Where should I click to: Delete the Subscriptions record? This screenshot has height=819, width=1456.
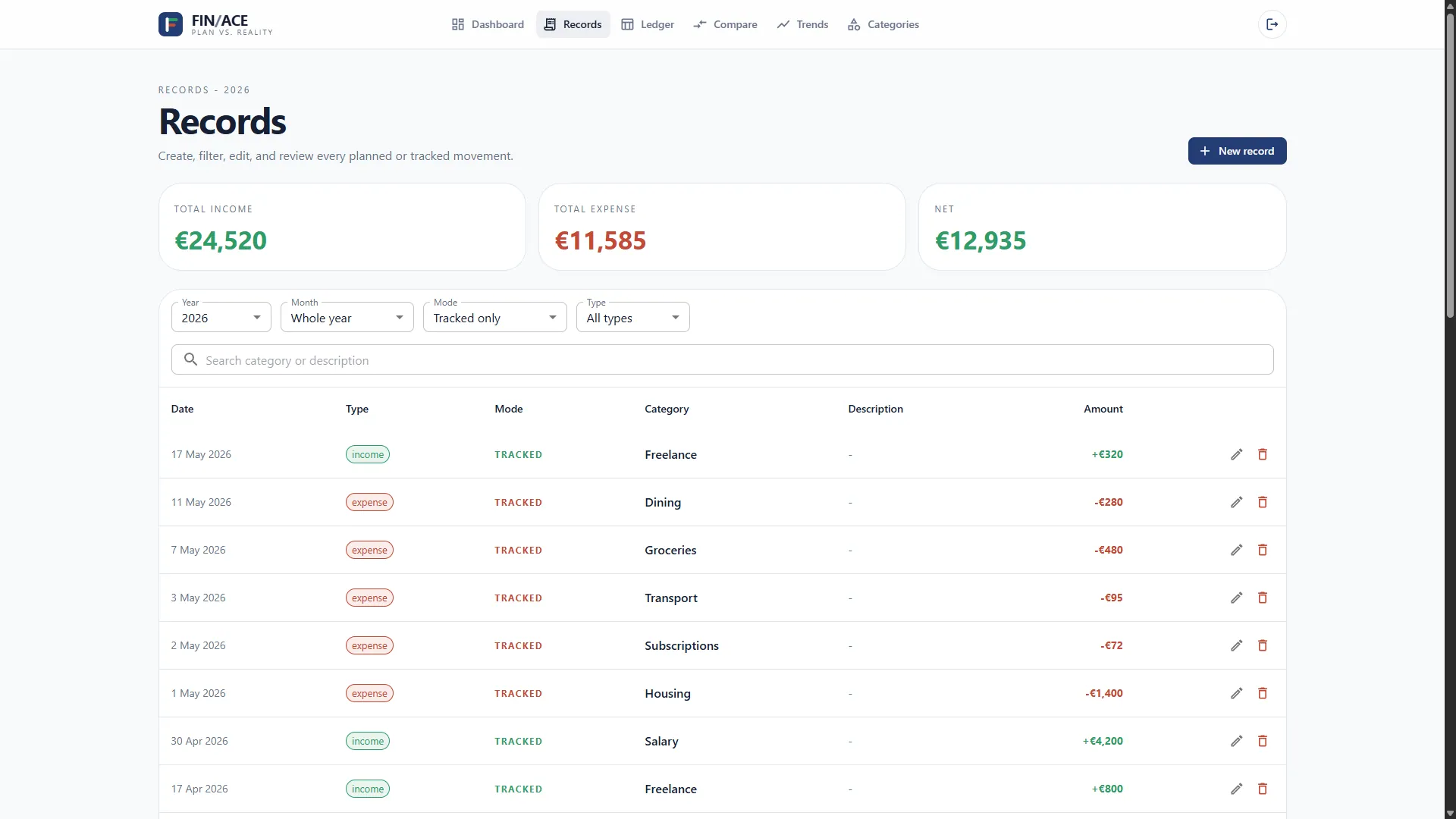1263,645
